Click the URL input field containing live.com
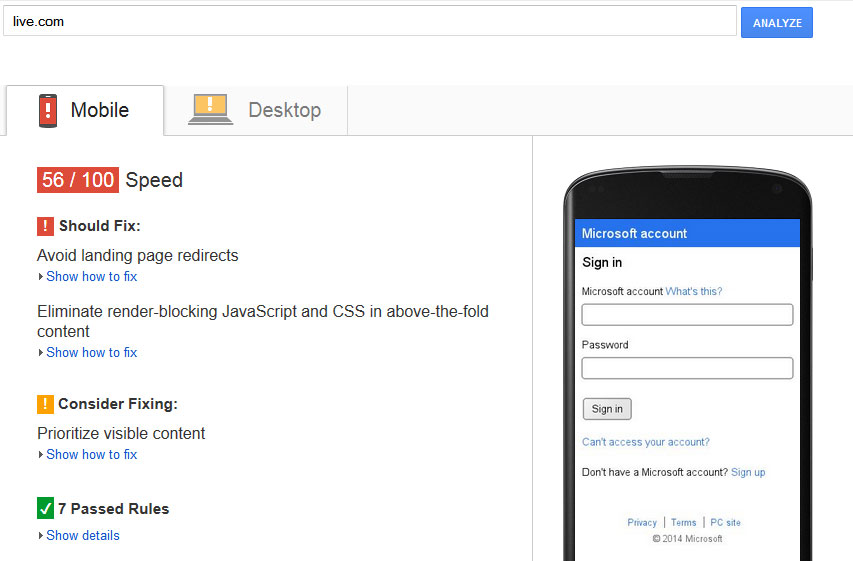853x561 pixels. (x=370, y=21)
